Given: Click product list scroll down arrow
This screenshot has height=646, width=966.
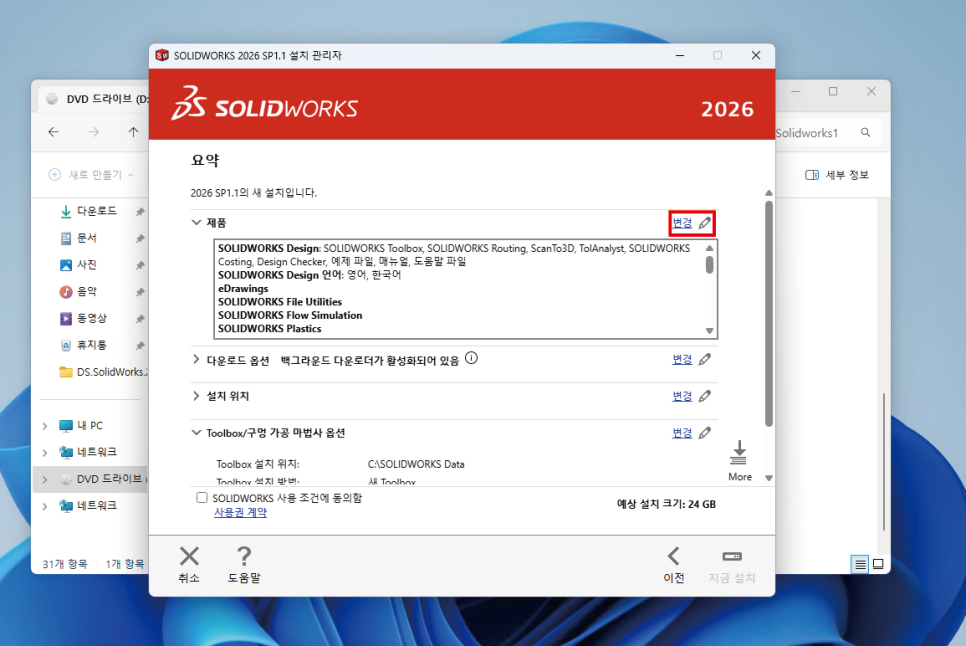Looking at the screenshot, I should (710, 331).
